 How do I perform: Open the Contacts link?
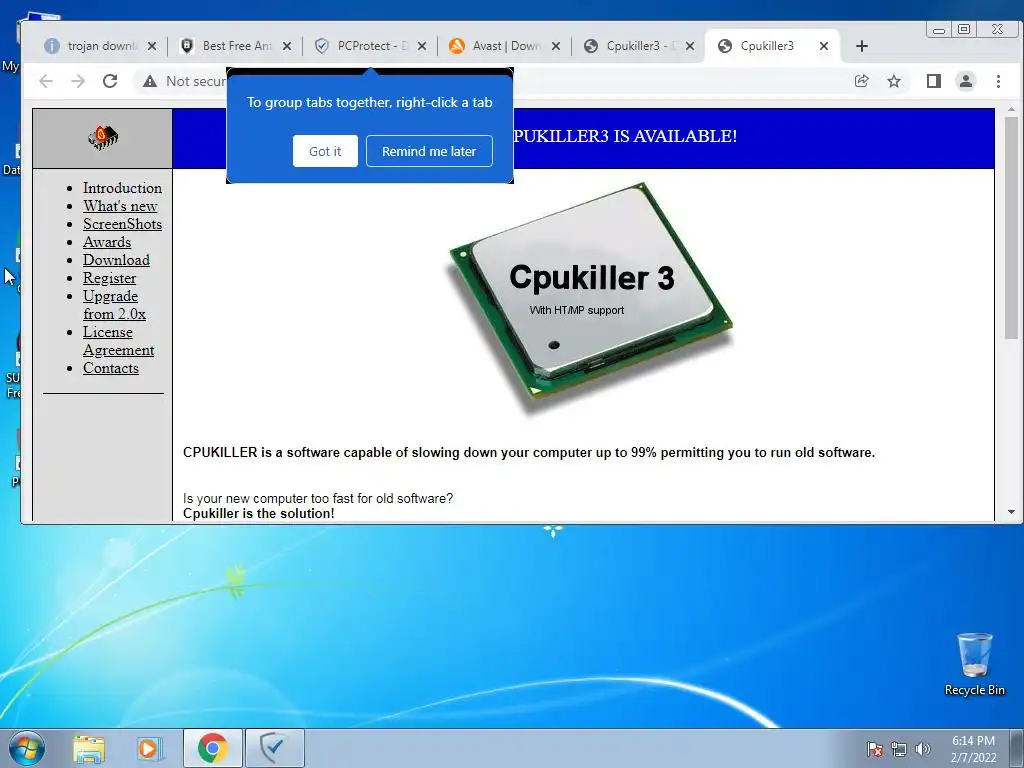click(x=111, y=368)
